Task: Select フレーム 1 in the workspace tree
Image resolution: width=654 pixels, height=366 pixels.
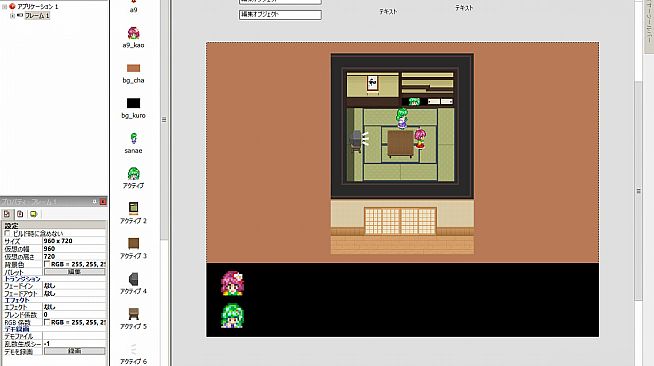Action: (x=37, y=15)
